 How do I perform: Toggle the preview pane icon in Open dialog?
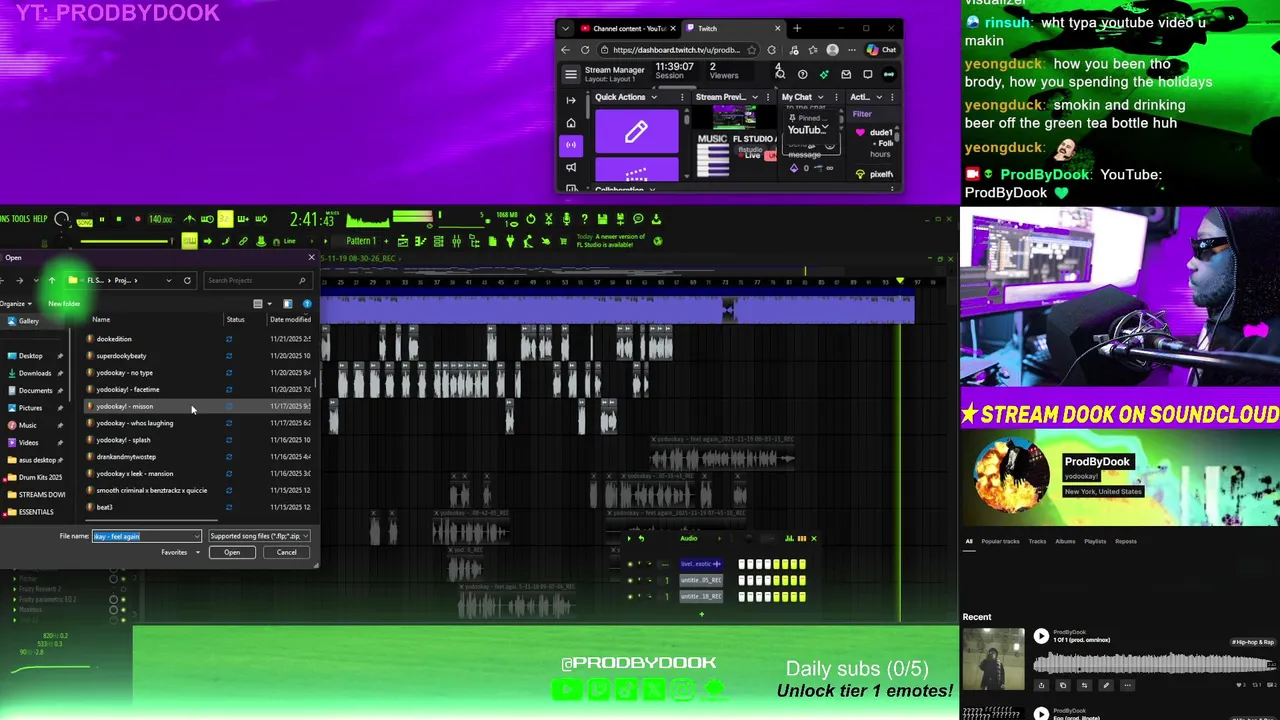(x=287, y=304)
